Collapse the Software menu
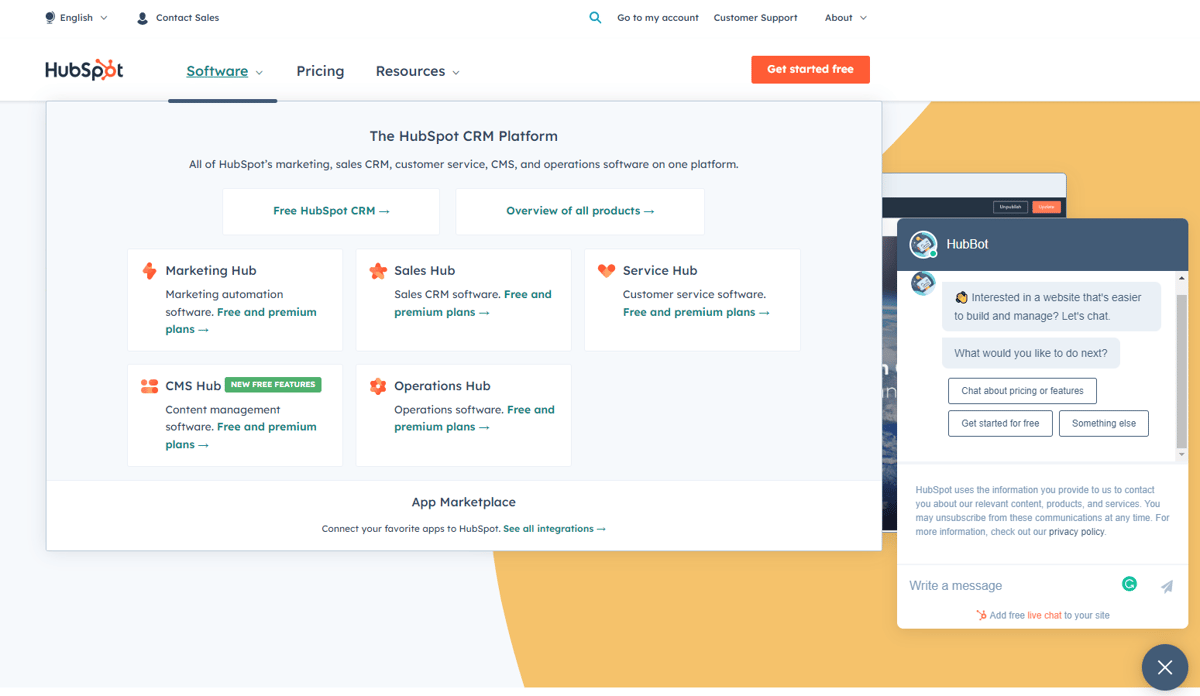Image resolution: width=1200 pixels, height=696 pixels. (224, 71)
